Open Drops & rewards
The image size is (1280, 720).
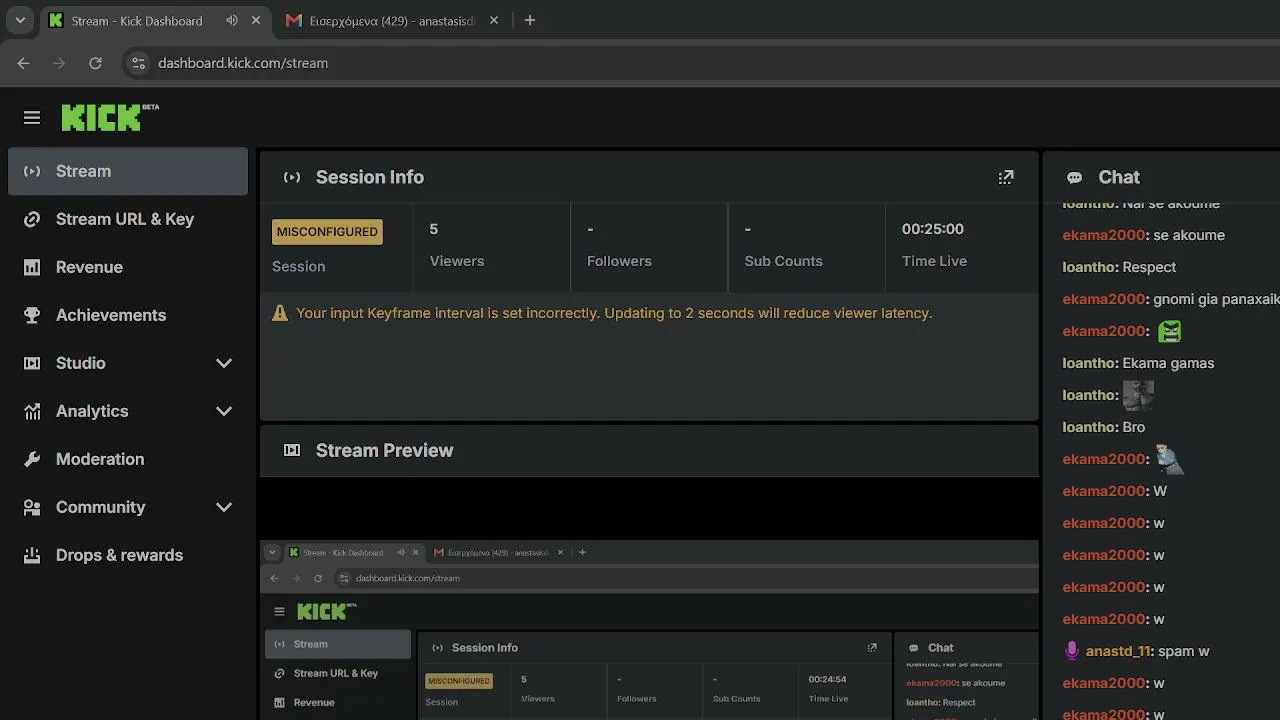(128, 555)
